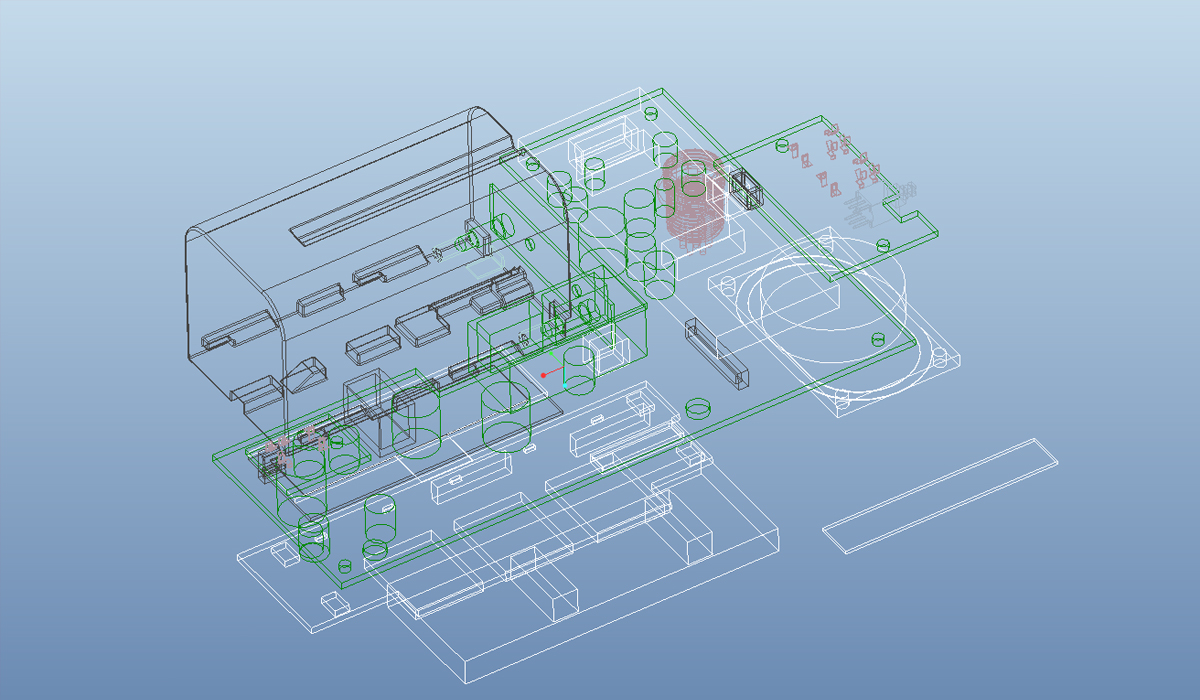The image size is (1200, 700).
Task: Pick the detached flat rectangular strip
Action: pyautogui.click(x=940, y=495)
